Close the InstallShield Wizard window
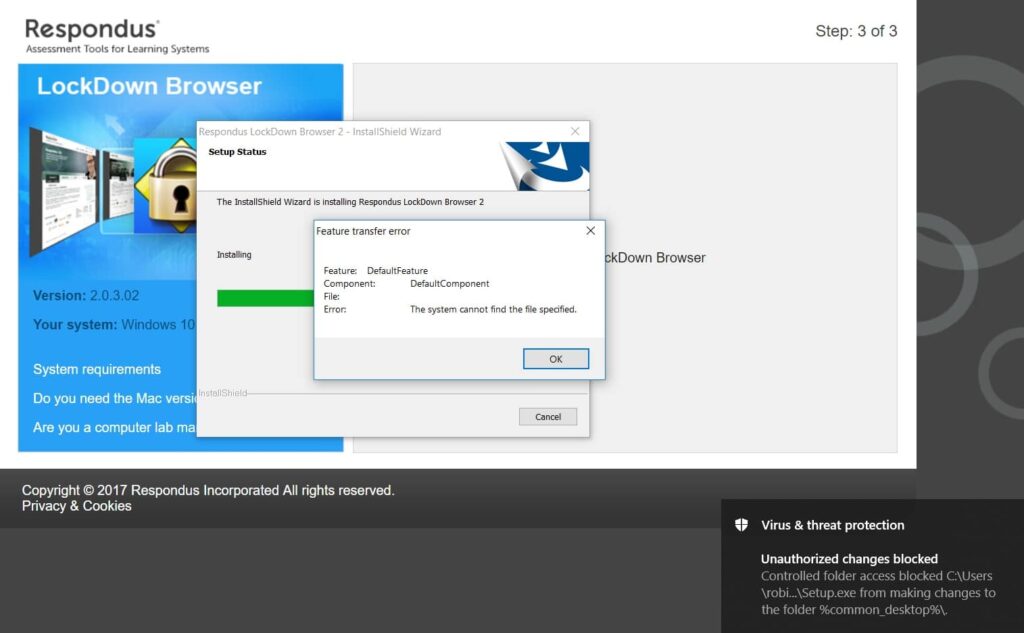This screenshot has height=633, width=1024. [x=575, y=131]
